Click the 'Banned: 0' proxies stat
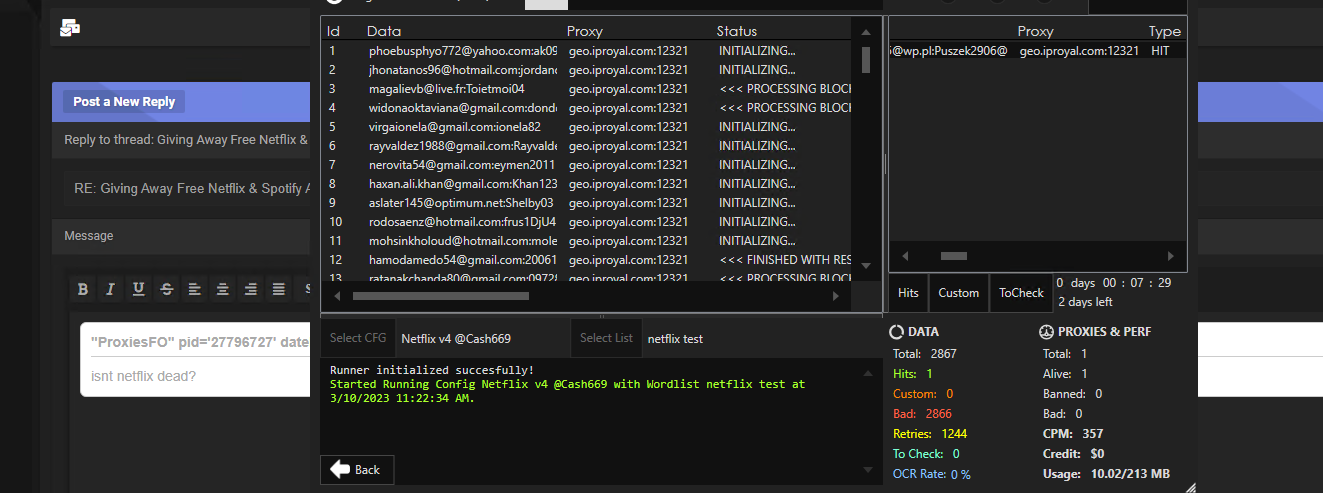 [1072, 394]
